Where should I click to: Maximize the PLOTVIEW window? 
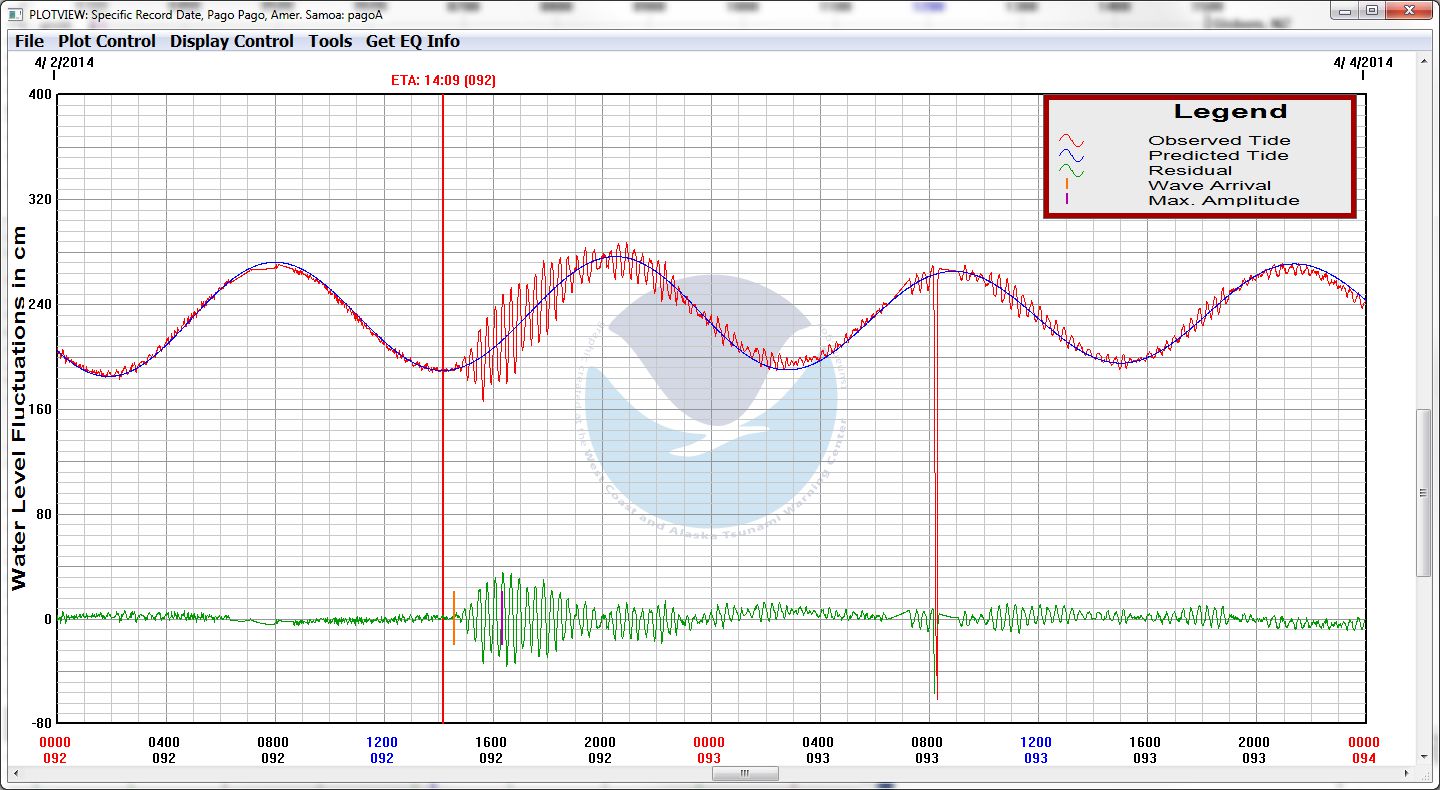(x=1371, y=11)
